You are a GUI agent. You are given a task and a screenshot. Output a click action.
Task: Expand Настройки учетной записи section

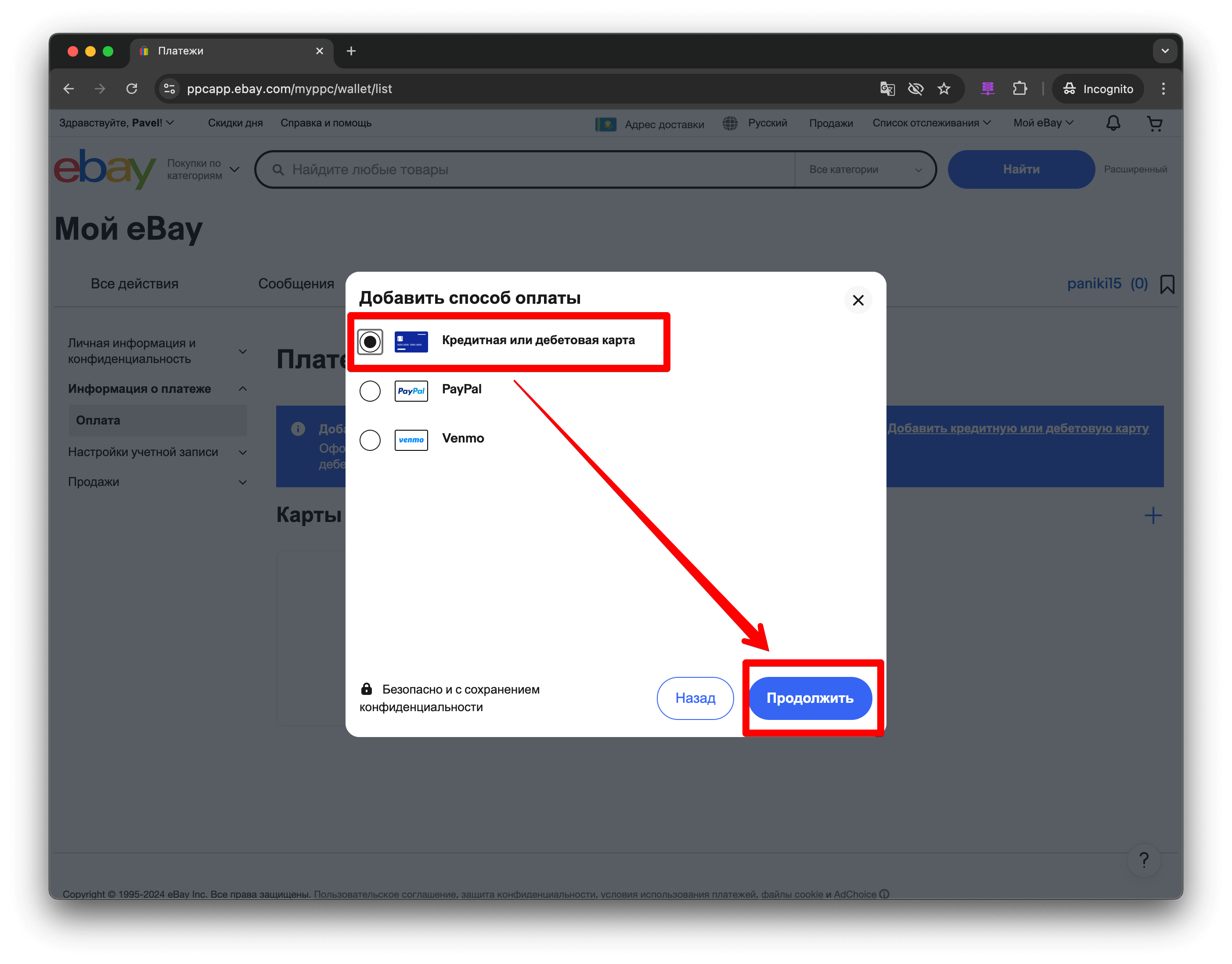pos(157,452)
